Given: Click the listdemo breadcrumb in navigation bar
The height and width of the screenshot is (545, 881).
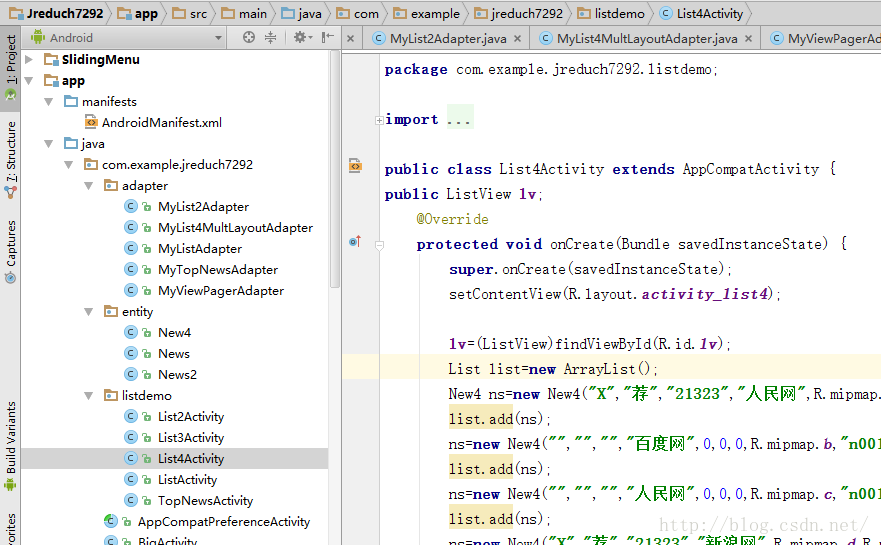Looking at the screenshot, I should point(620,13).
